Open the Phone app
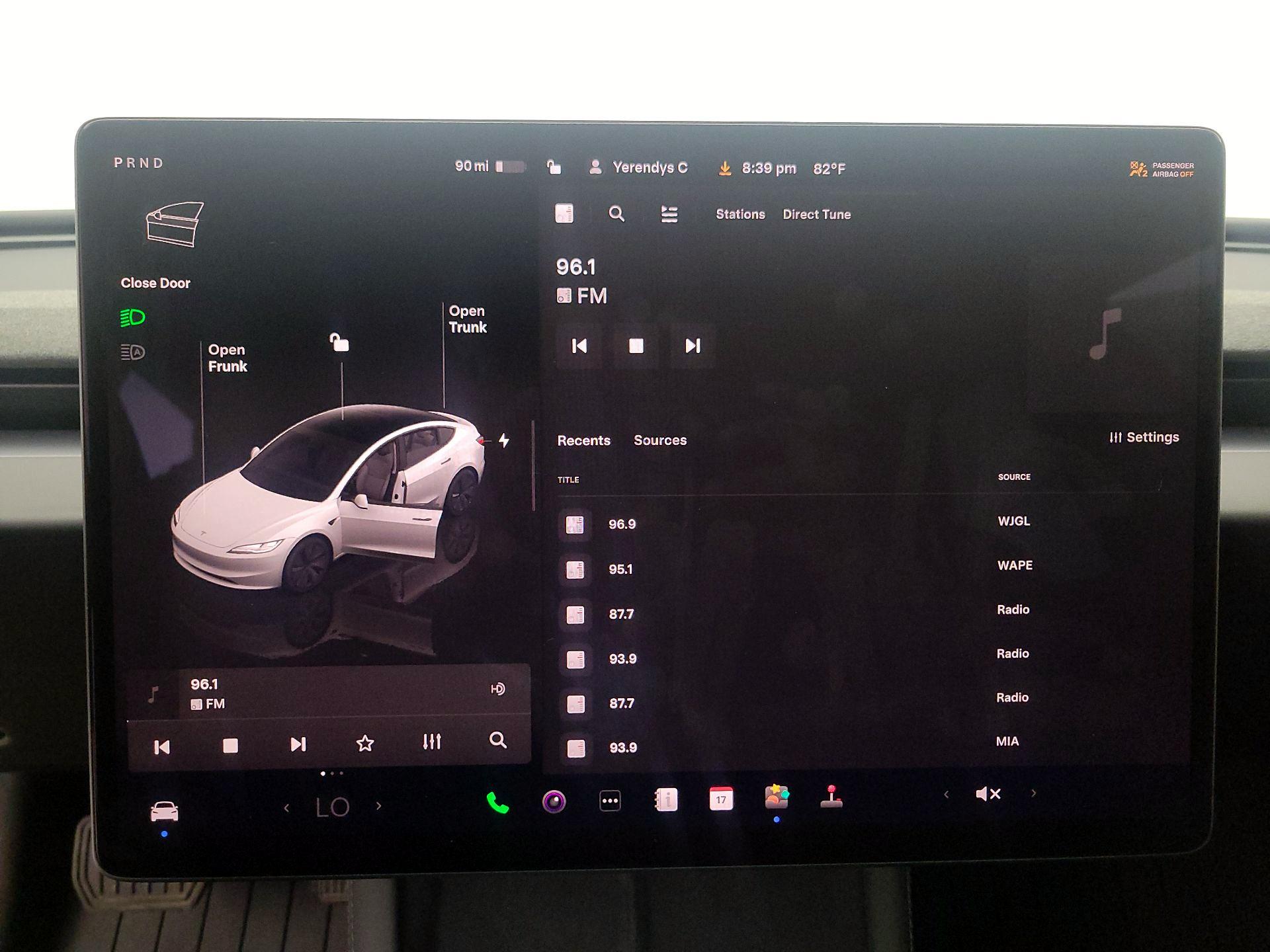This screenshot has height=952, width=1270. (497, 803)
